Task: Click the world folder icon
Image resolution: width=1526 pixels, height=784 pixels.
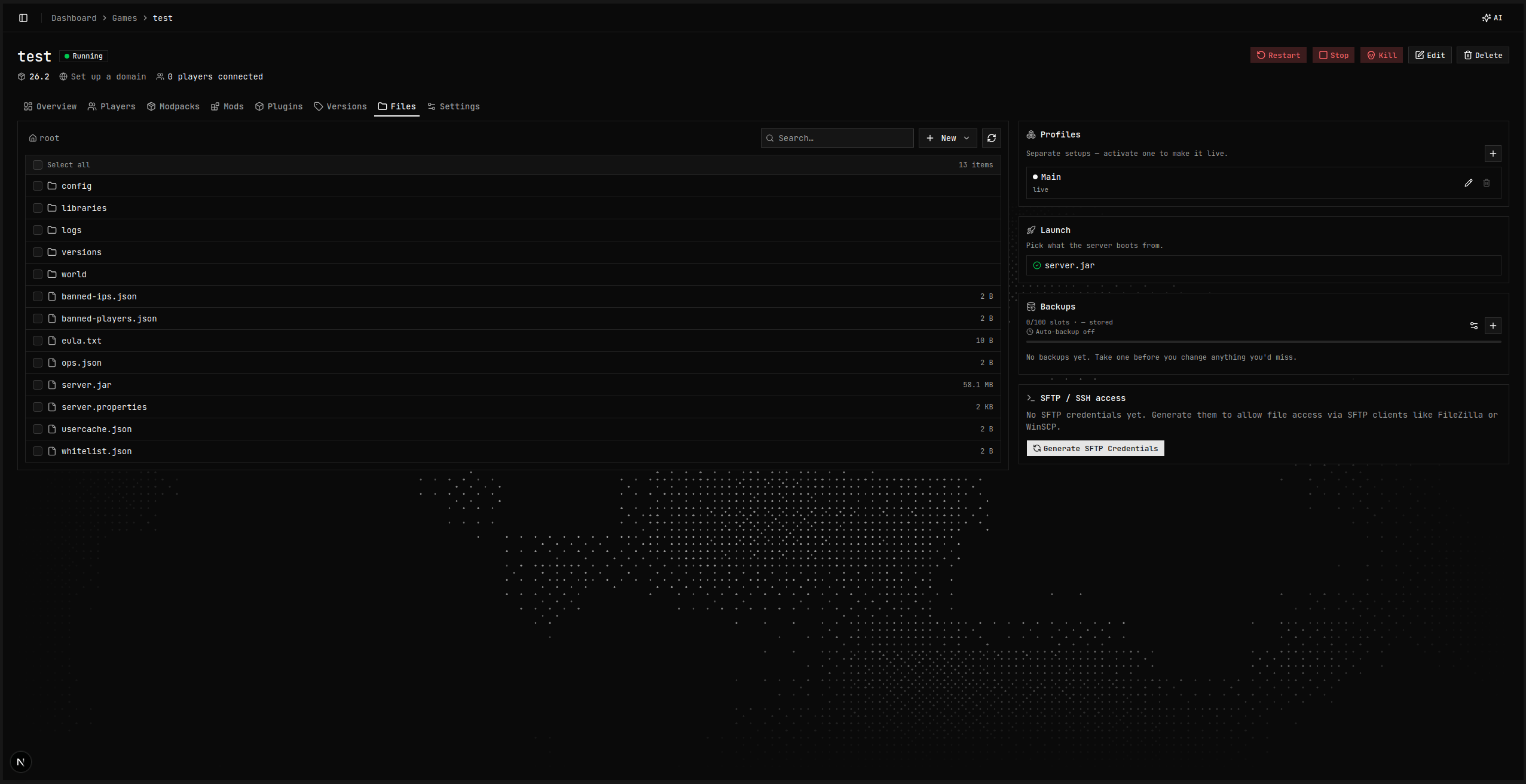Action: 52,274
